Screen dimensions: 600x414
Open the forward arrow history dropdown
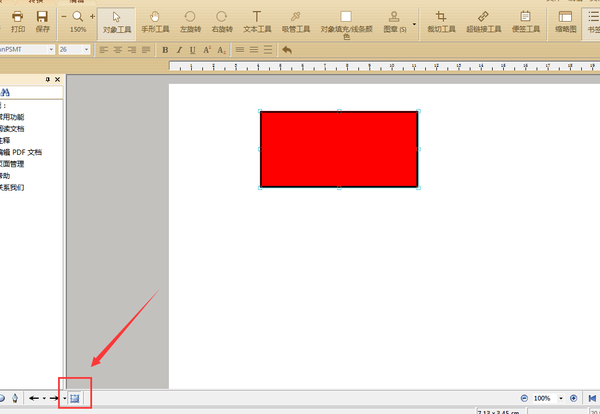[x=65, y=398]
